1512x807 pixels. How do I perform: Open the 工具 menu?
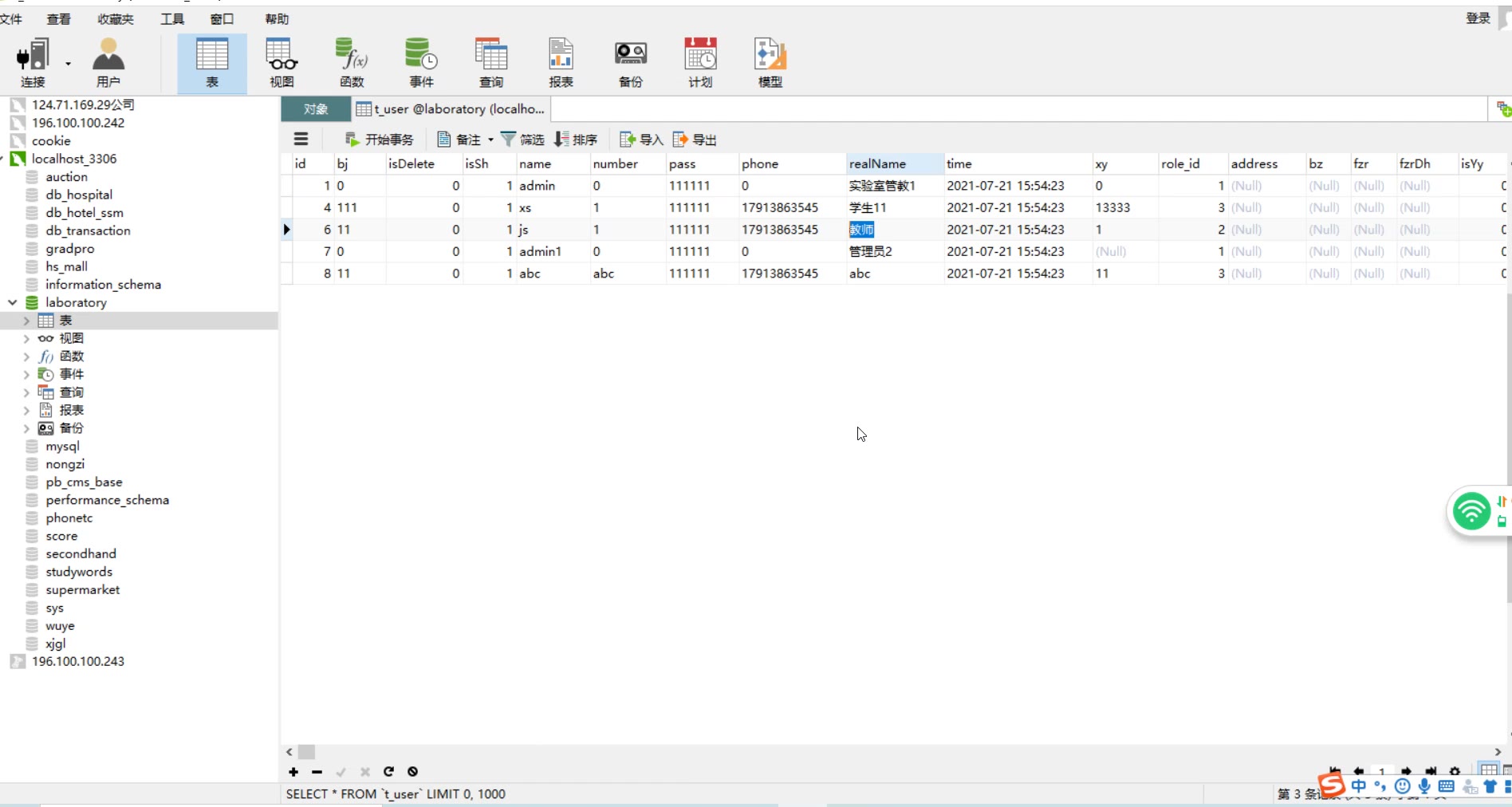tap(172, 19)
